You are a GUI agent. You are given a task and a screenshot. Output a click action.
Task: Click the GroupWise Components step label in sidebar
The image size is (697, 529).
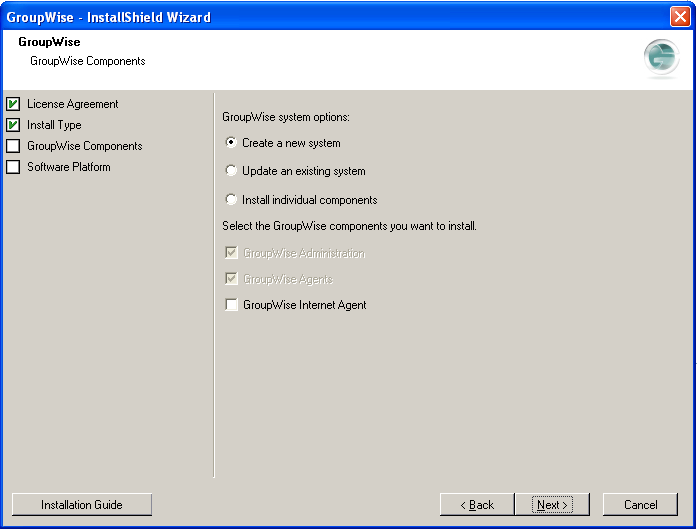point(84,146)
